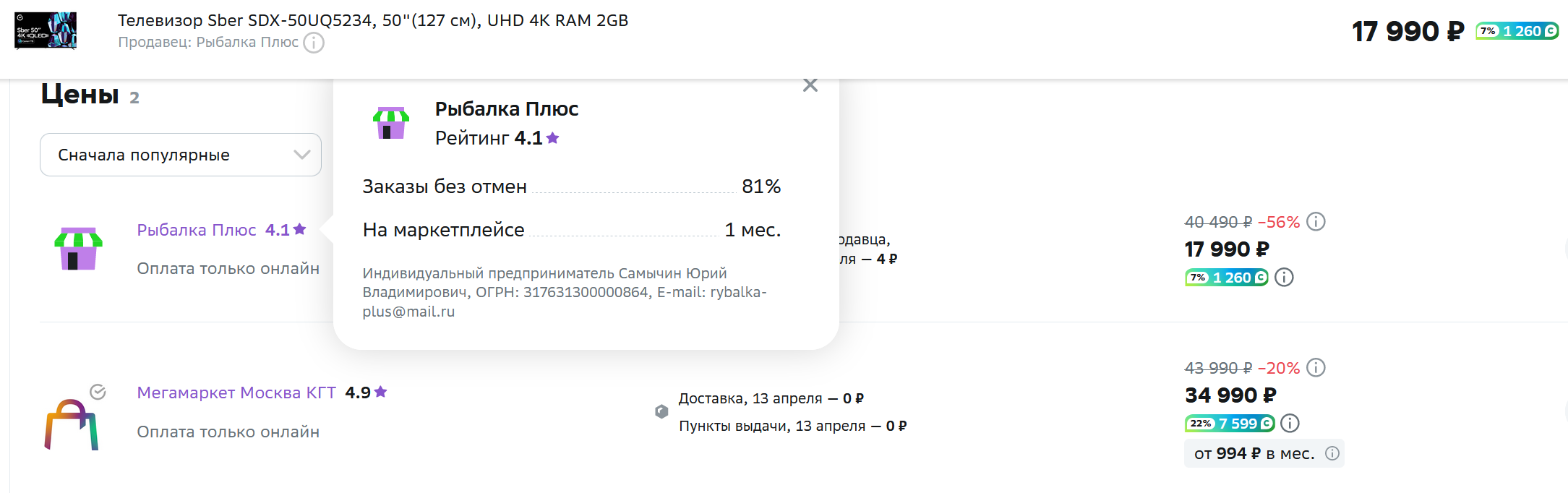Open the Сначала популярные sort dropdown

point(181,155)
